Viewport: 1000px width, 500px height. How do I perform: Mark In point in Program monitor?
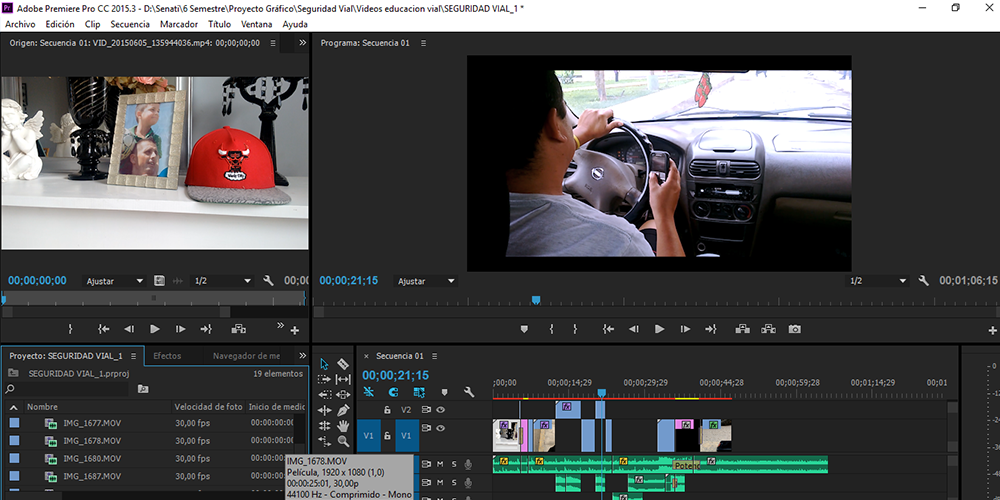[x=551, y=329]
